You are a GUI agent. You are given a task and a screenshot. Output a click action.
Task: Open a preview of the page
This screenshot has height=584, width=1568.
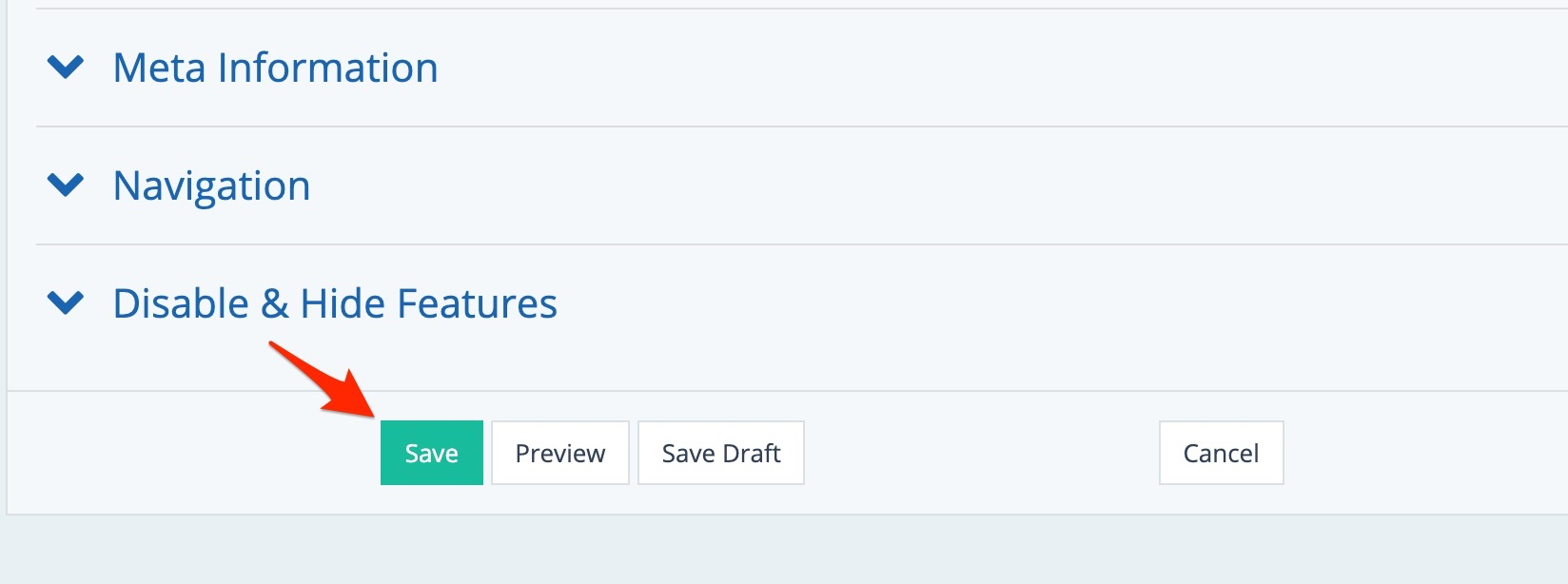tap(559, 453)
